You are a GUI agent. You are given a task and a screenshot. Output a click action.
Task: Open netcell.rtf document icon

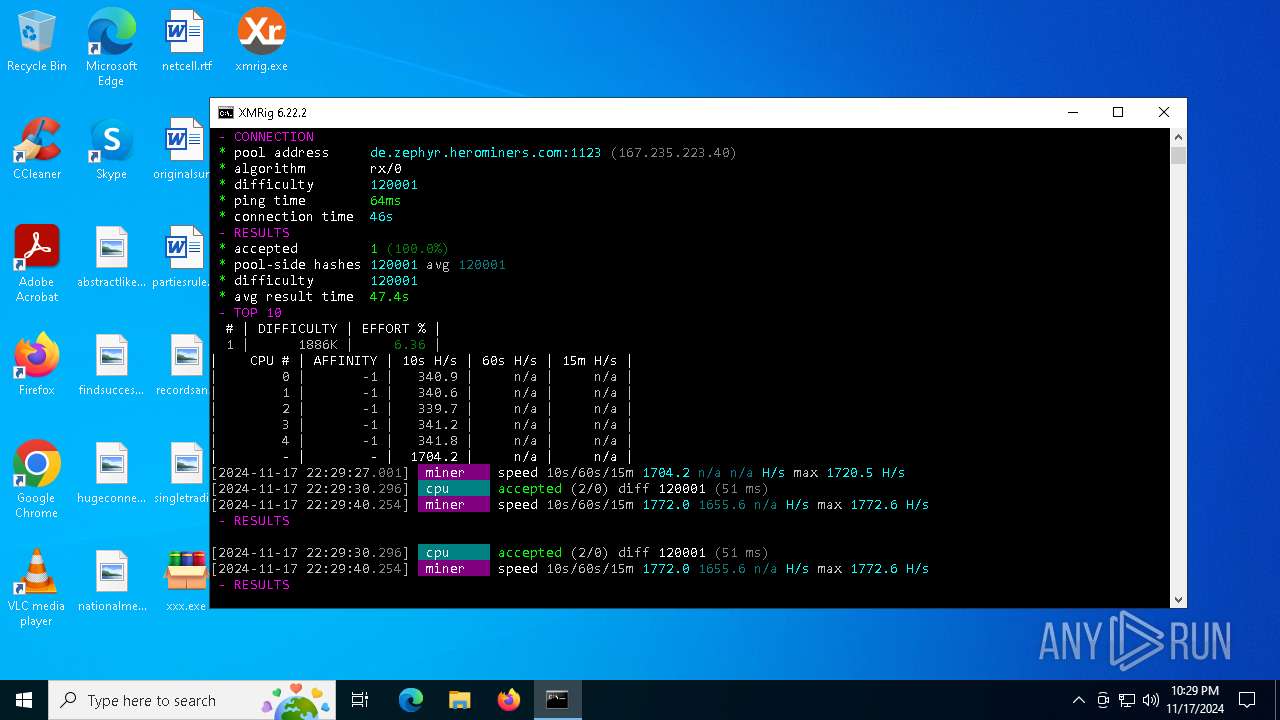pyautogui.click(x=186, y=42)
